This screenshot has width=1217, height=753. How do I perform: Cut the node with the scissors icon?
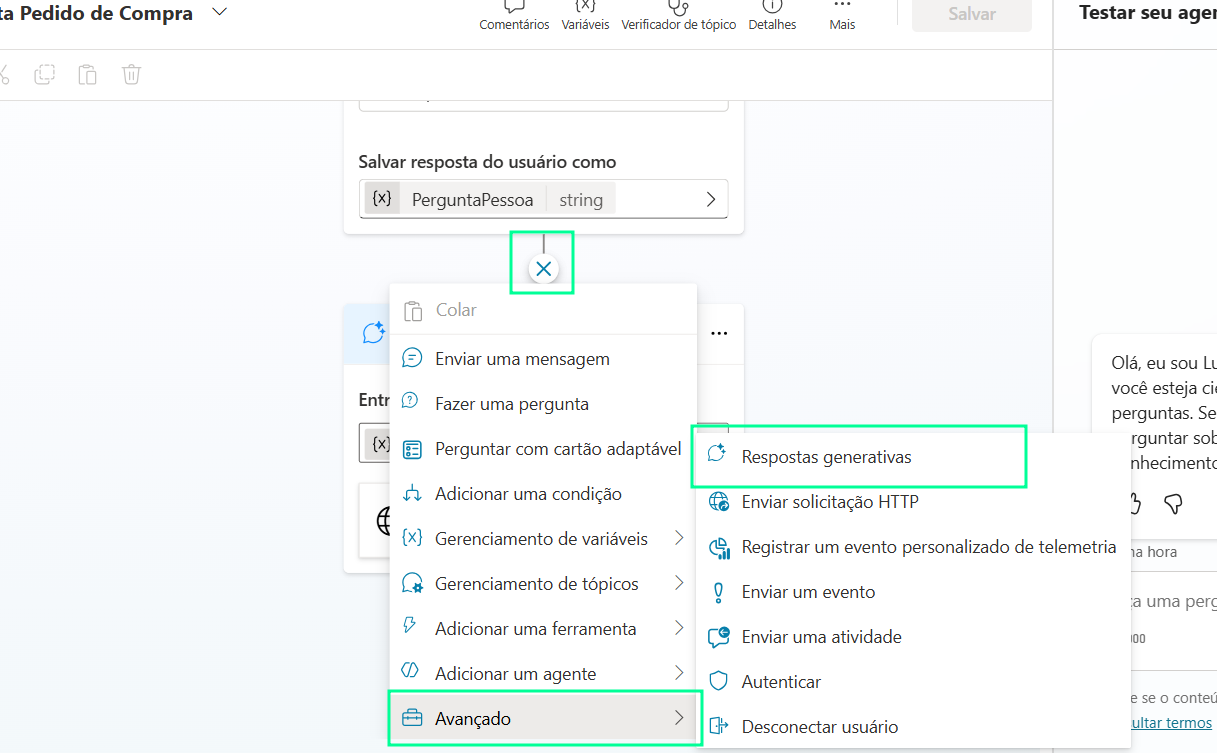[x=4, y=74]
